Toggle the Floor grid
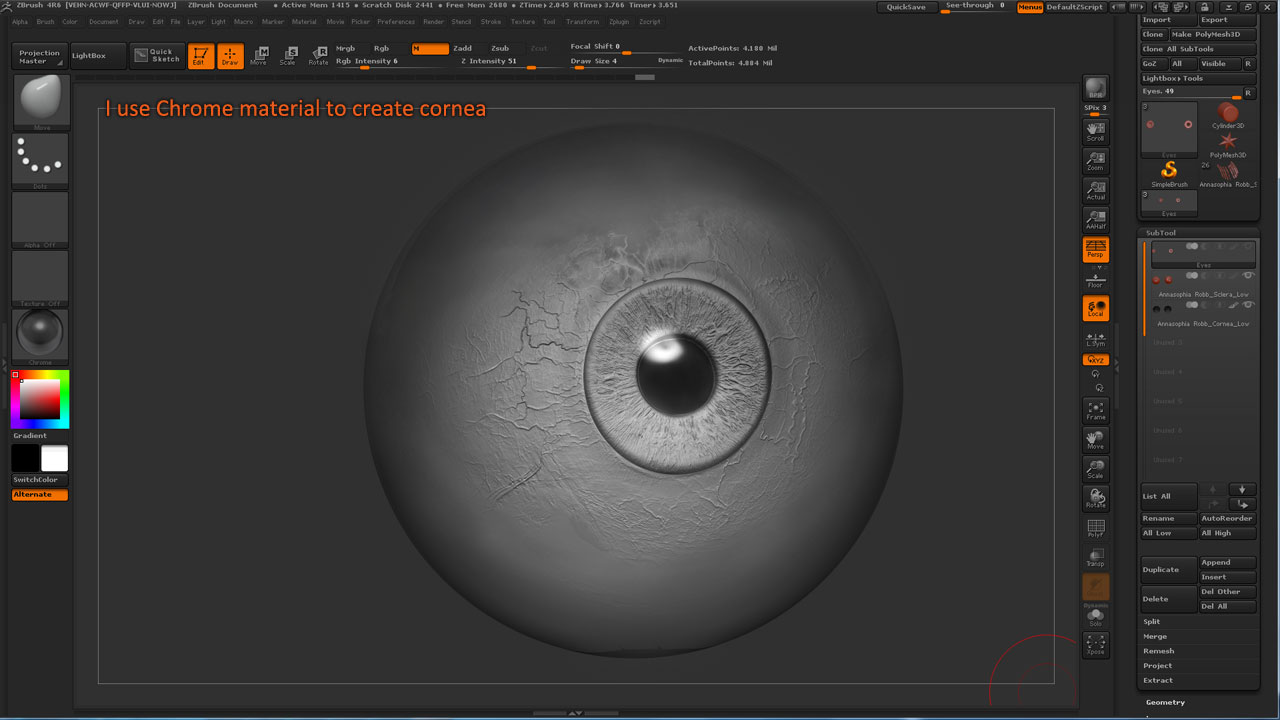Viewport: 1280px width, 720px height. [x=1096, y=279]
